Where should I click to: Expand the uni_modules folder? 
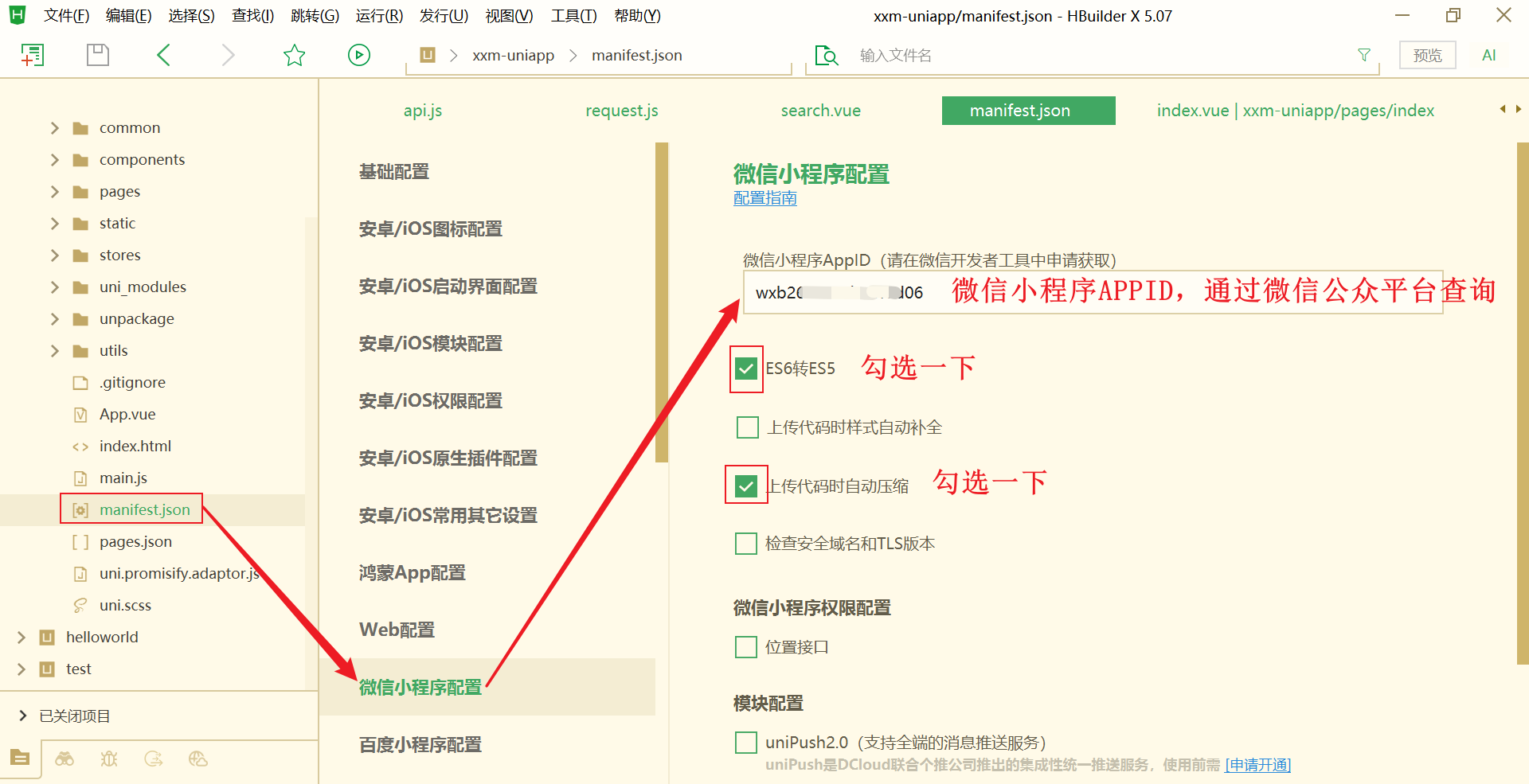pos(54,287)
